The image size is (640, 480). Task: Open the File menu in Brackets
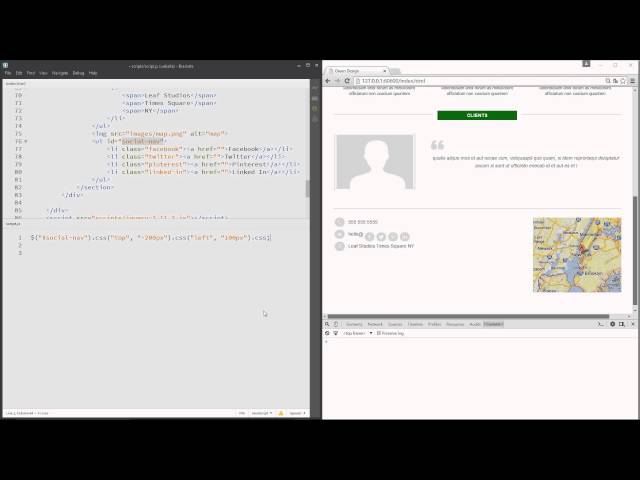coord(8,73)
